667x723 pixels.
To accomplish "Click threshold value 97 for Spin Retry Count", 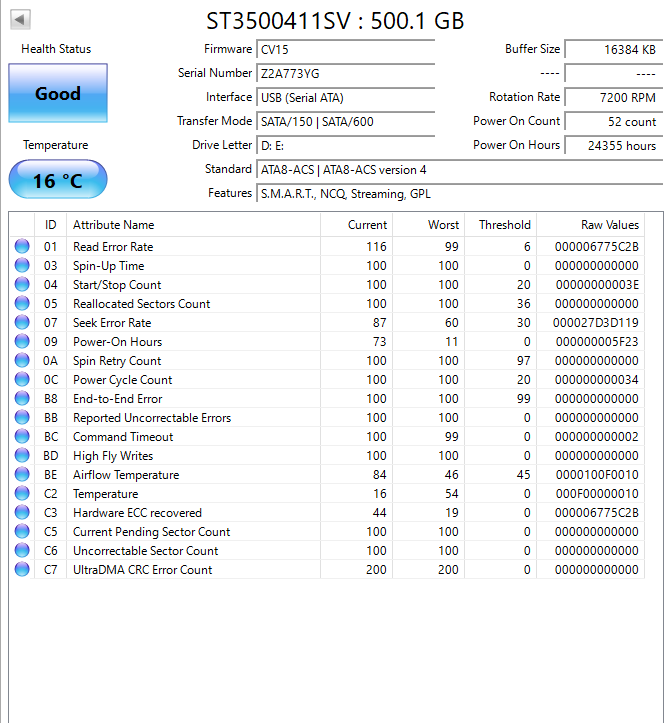I will pyautogui.click(x=524, y=361).
